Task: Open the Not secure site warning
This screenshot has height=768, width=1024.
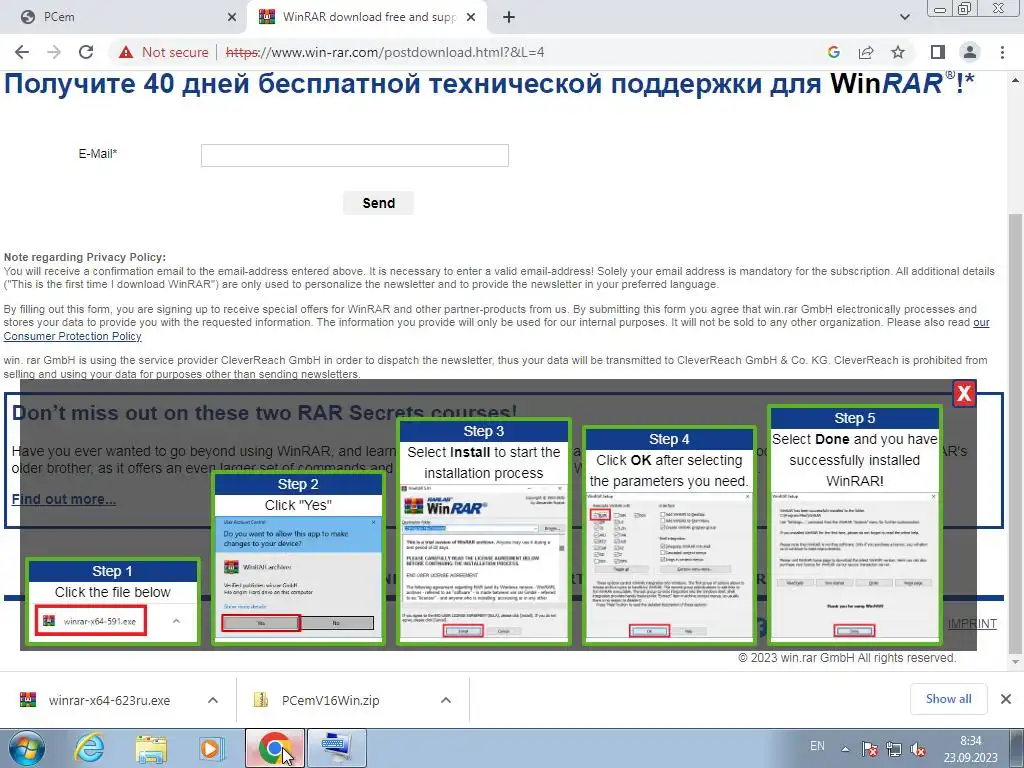Action: [x=163, y=52]
